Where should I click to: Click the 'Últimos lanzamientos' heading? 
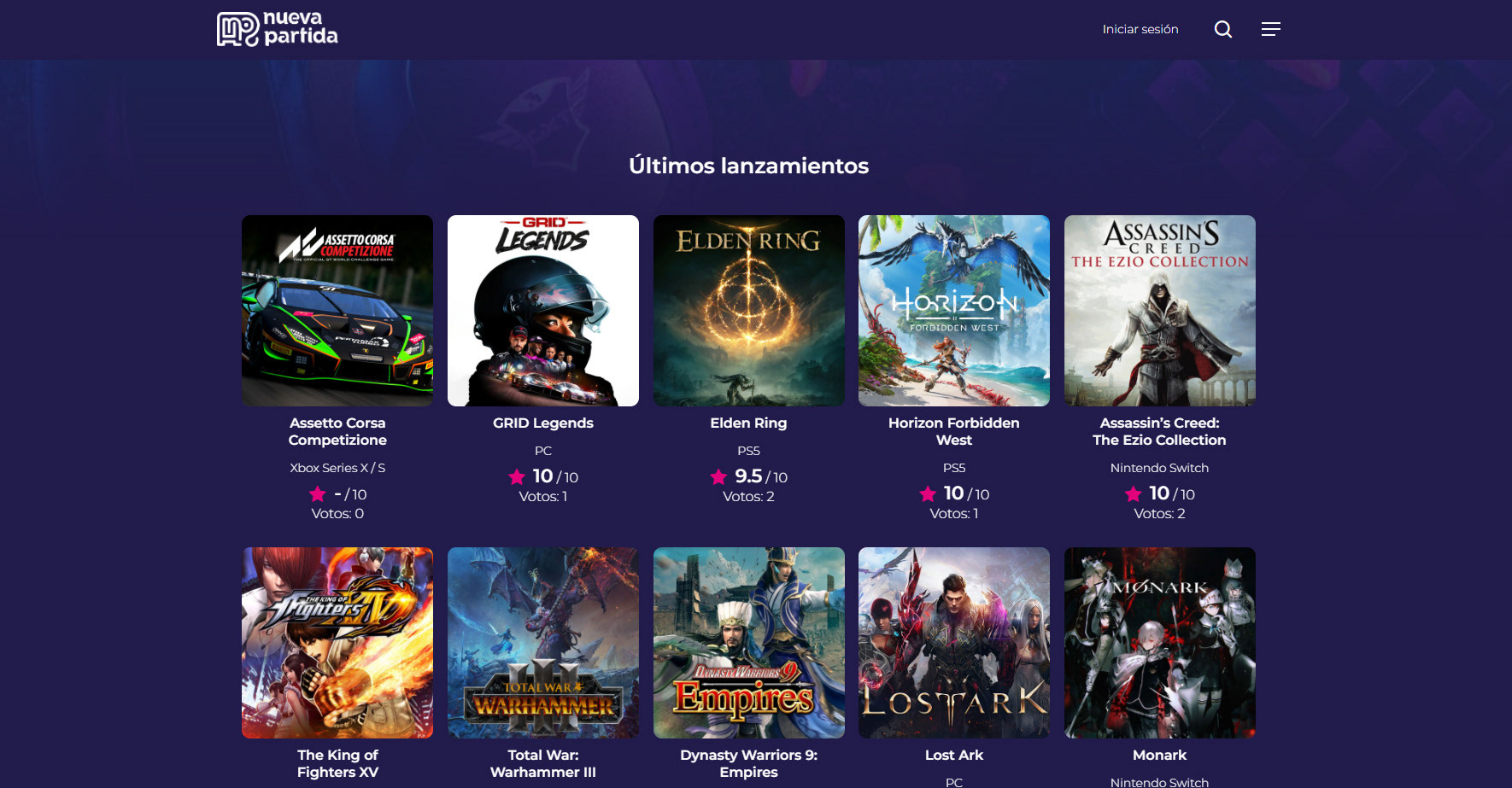tap(749, 166)
